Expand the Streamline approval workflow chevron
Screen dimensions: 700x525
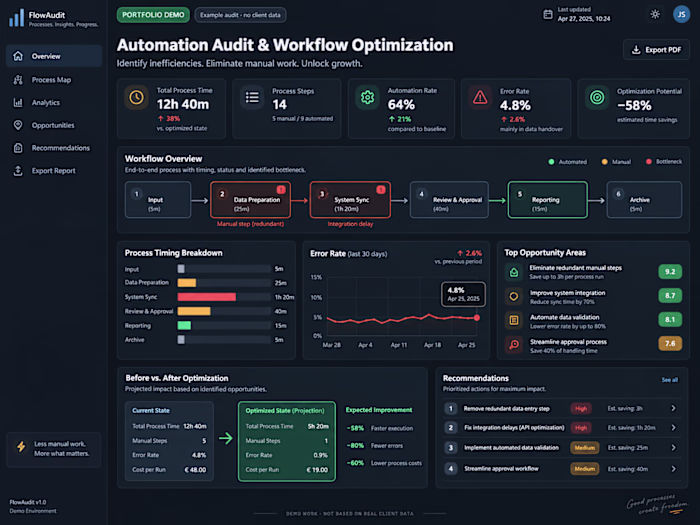click(673, 469)
